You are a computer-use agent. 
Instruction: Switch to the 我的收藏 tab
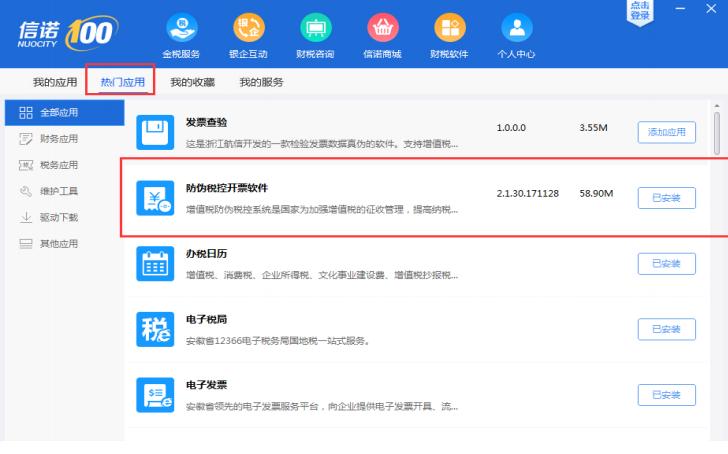point(192,82)
